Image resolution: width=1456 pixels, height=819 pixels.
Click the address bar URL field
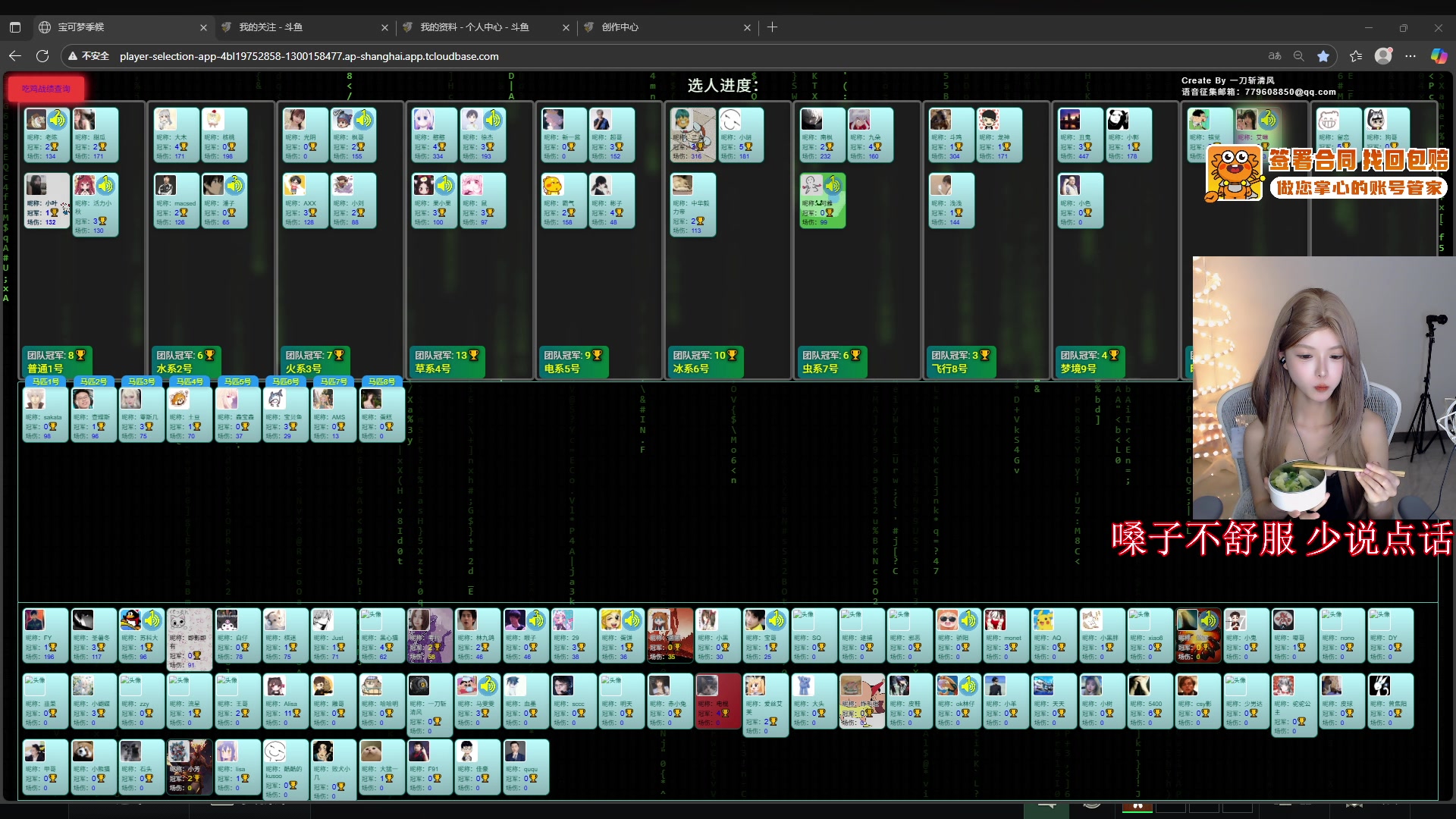309,56
